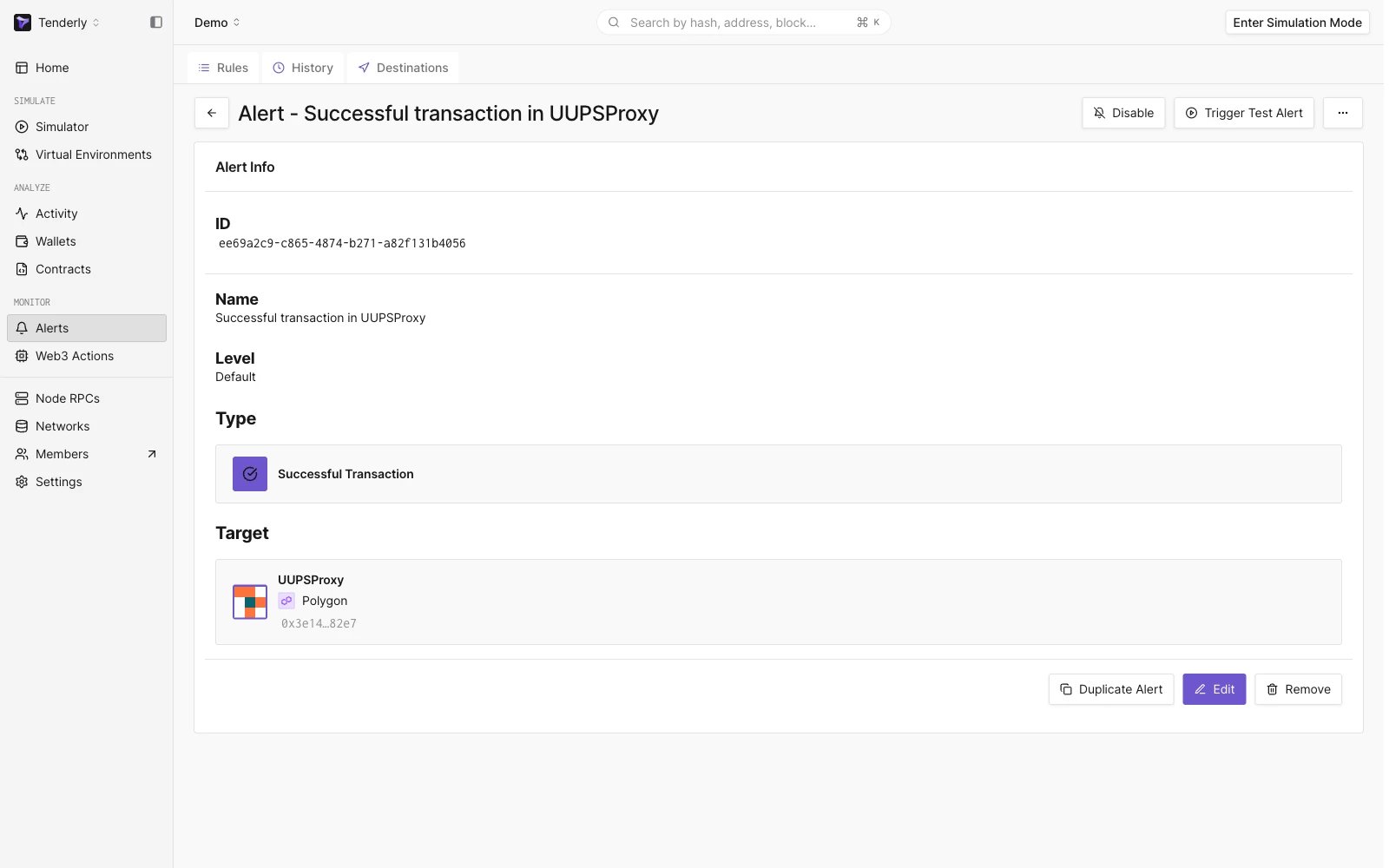Image resolution: width=1389 pixels, height=868 pixels.
Task: Click the search magnifier icon
Action: click(x=614, y=23)
